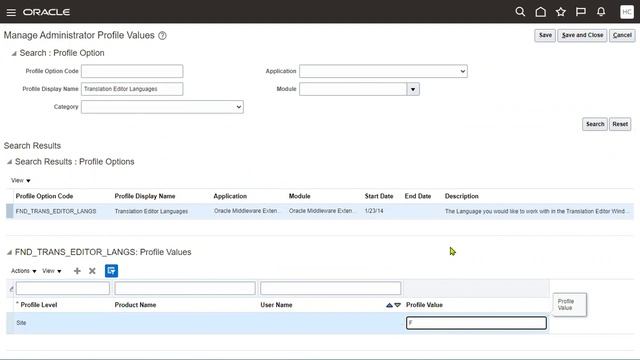Click the Description column header

[x=462, y=196]
